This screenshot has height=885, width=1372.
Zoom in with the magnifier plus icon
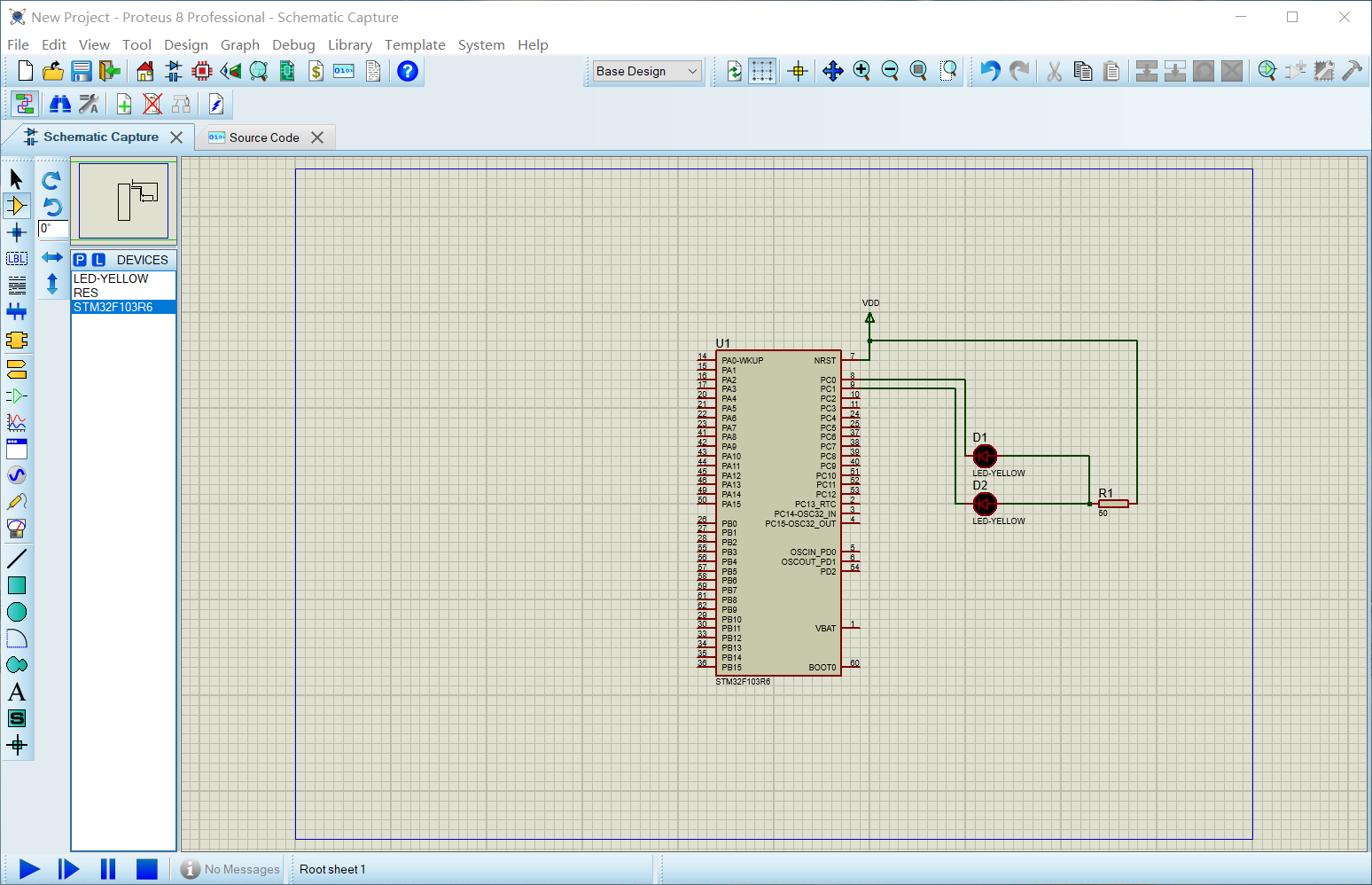point(861,71)
